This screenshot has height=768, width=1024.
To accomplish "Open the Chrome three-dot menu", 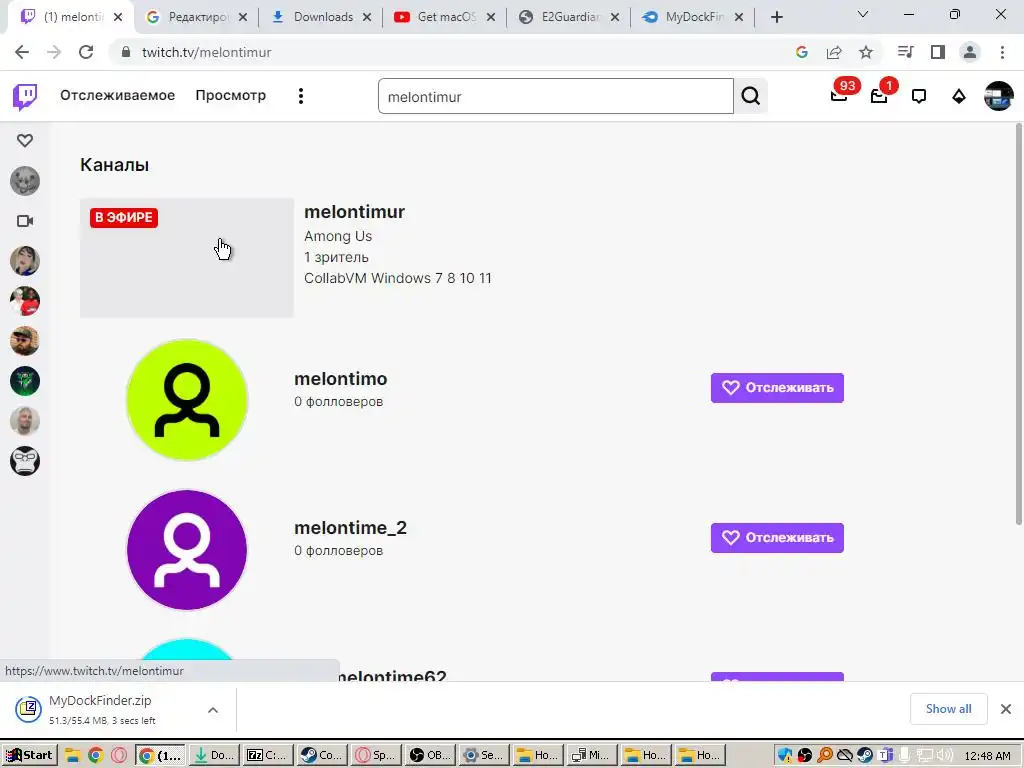I will tap(1002, 52).
